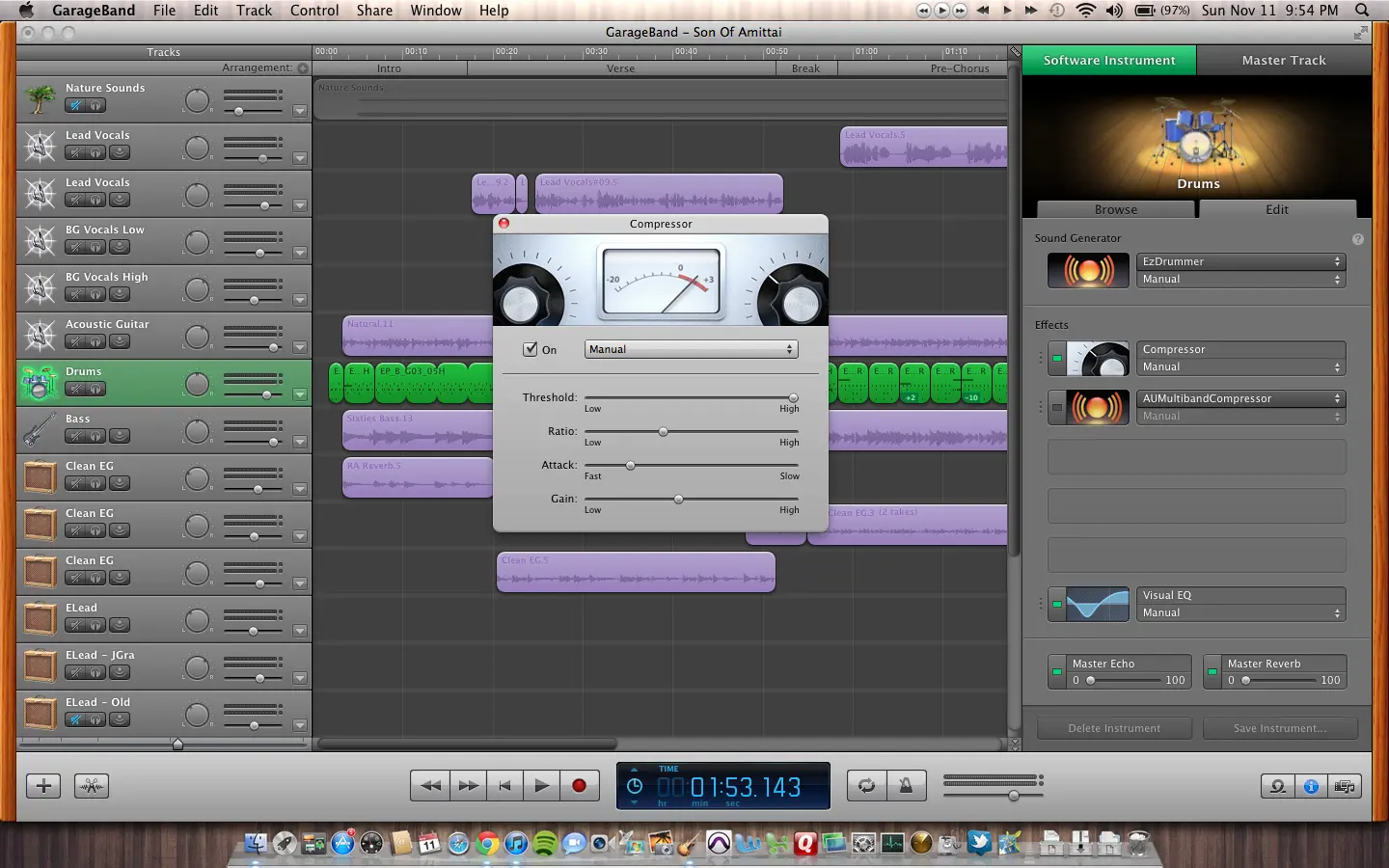
Task: Open the Track menu
Action: point(254,11)
